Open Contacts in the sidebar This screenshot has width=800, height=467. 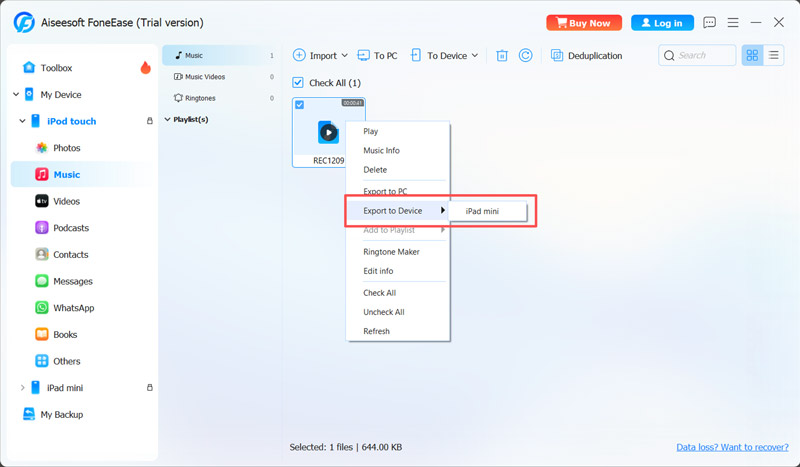(70, 254)
